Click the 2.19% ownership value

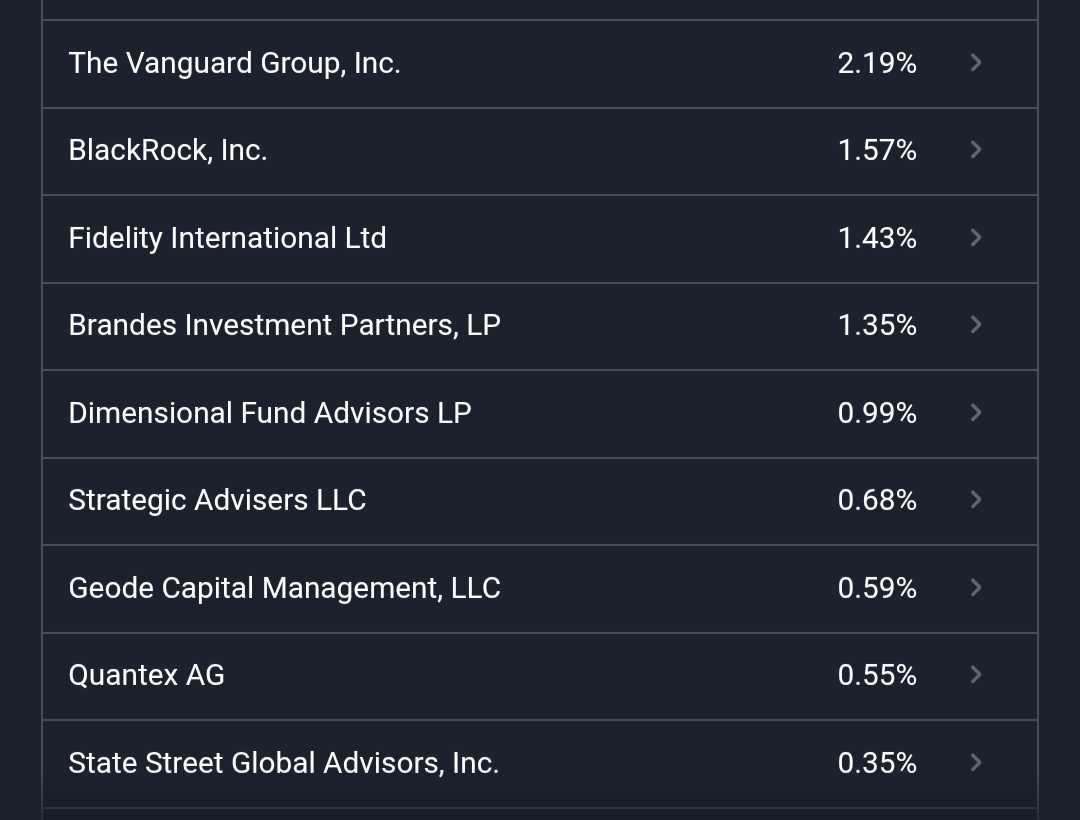(877, 63)
